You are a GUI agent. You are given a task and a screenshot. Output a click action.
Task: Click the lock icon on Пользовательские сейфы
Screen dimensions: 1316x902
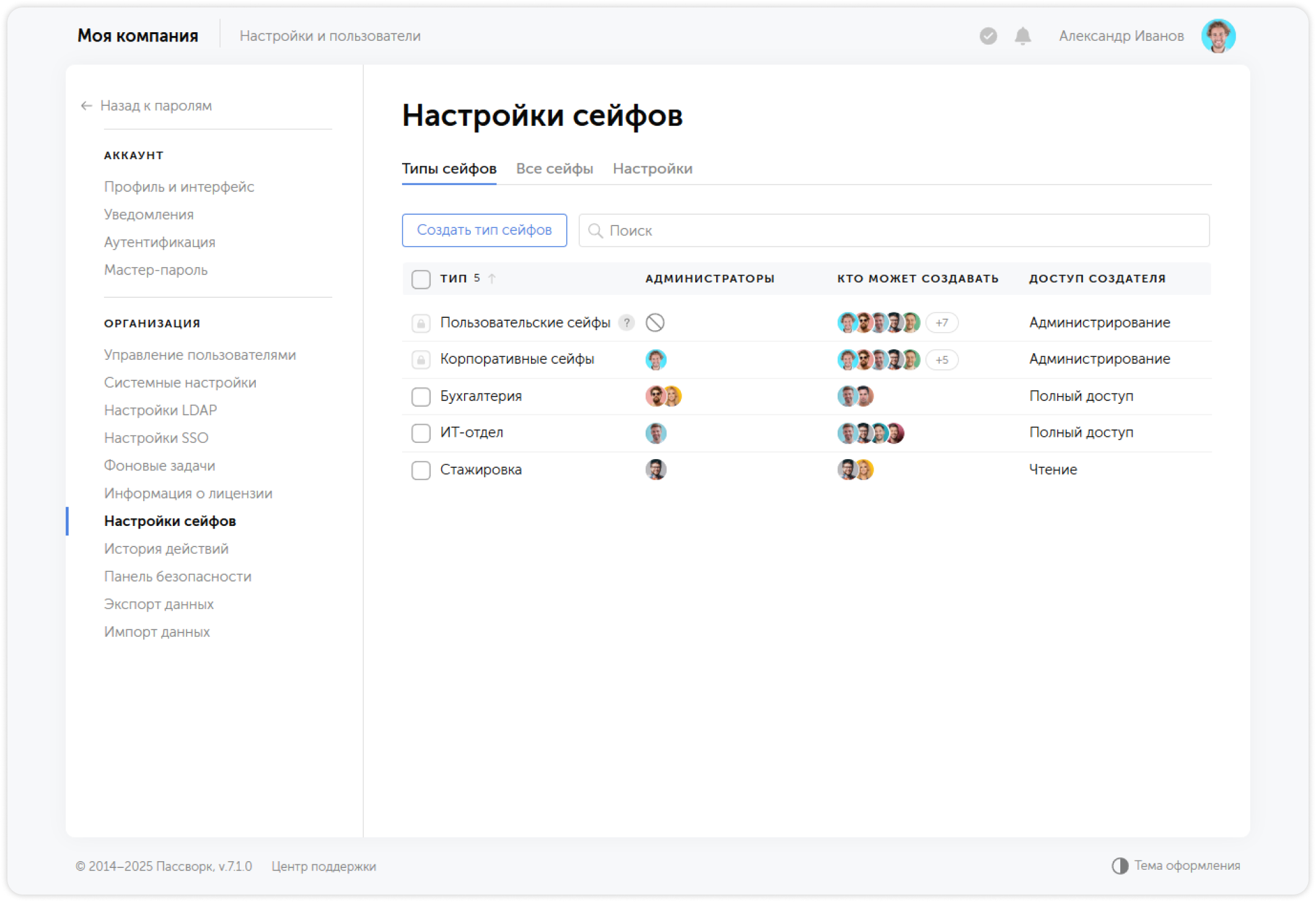coord(421,323)
